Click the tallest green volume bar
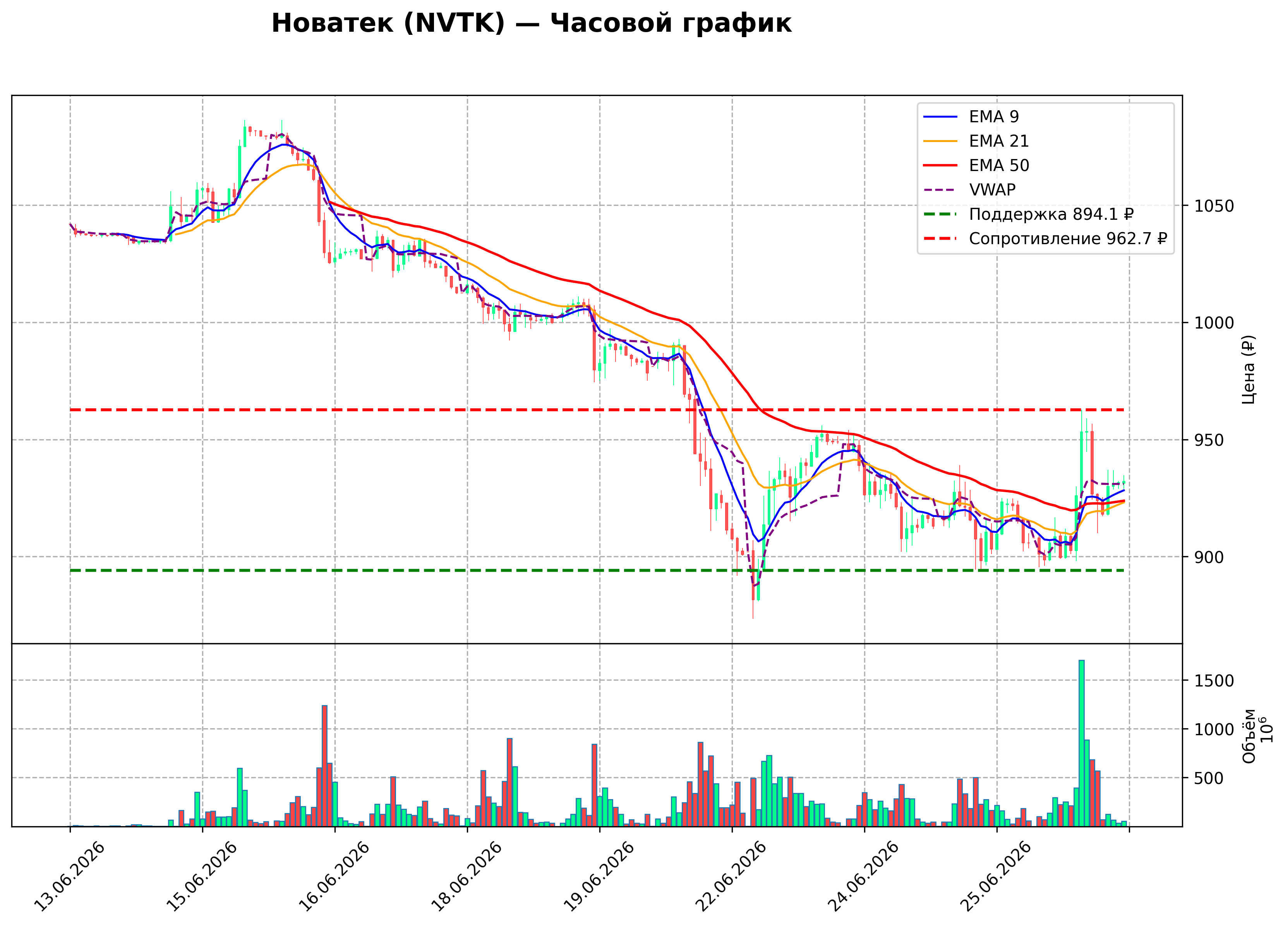The width and height of the screenshot is (1288, 926). [x=1082, y=743]
